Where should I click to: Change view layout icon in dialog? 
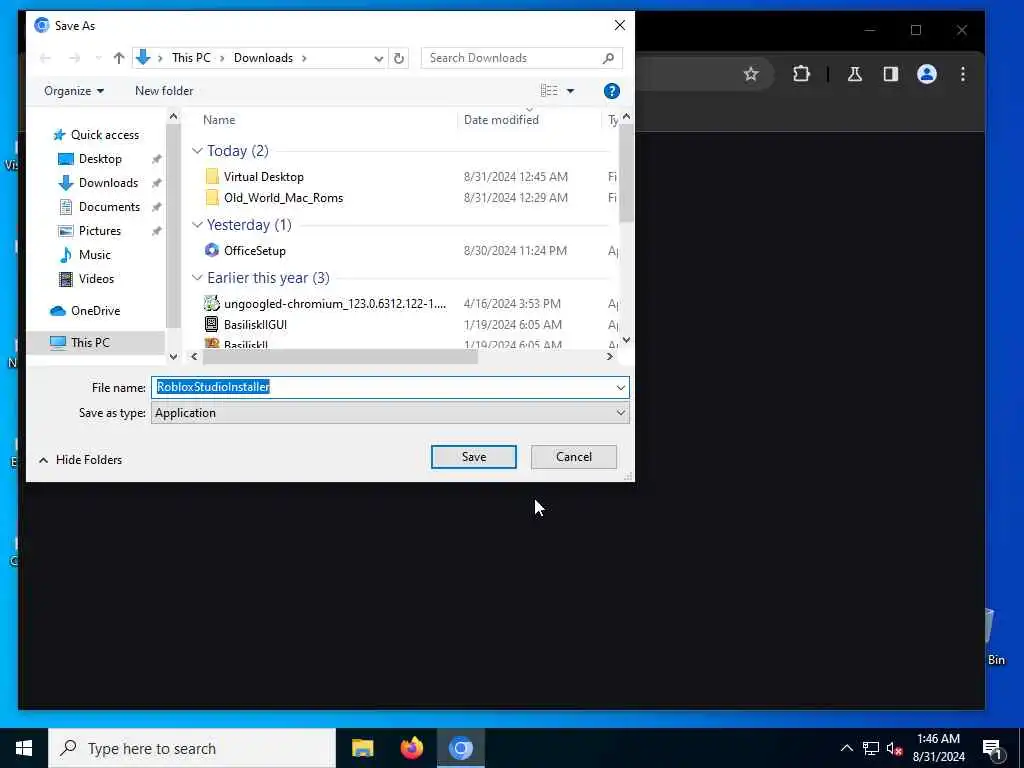click(x=549, y=91)
